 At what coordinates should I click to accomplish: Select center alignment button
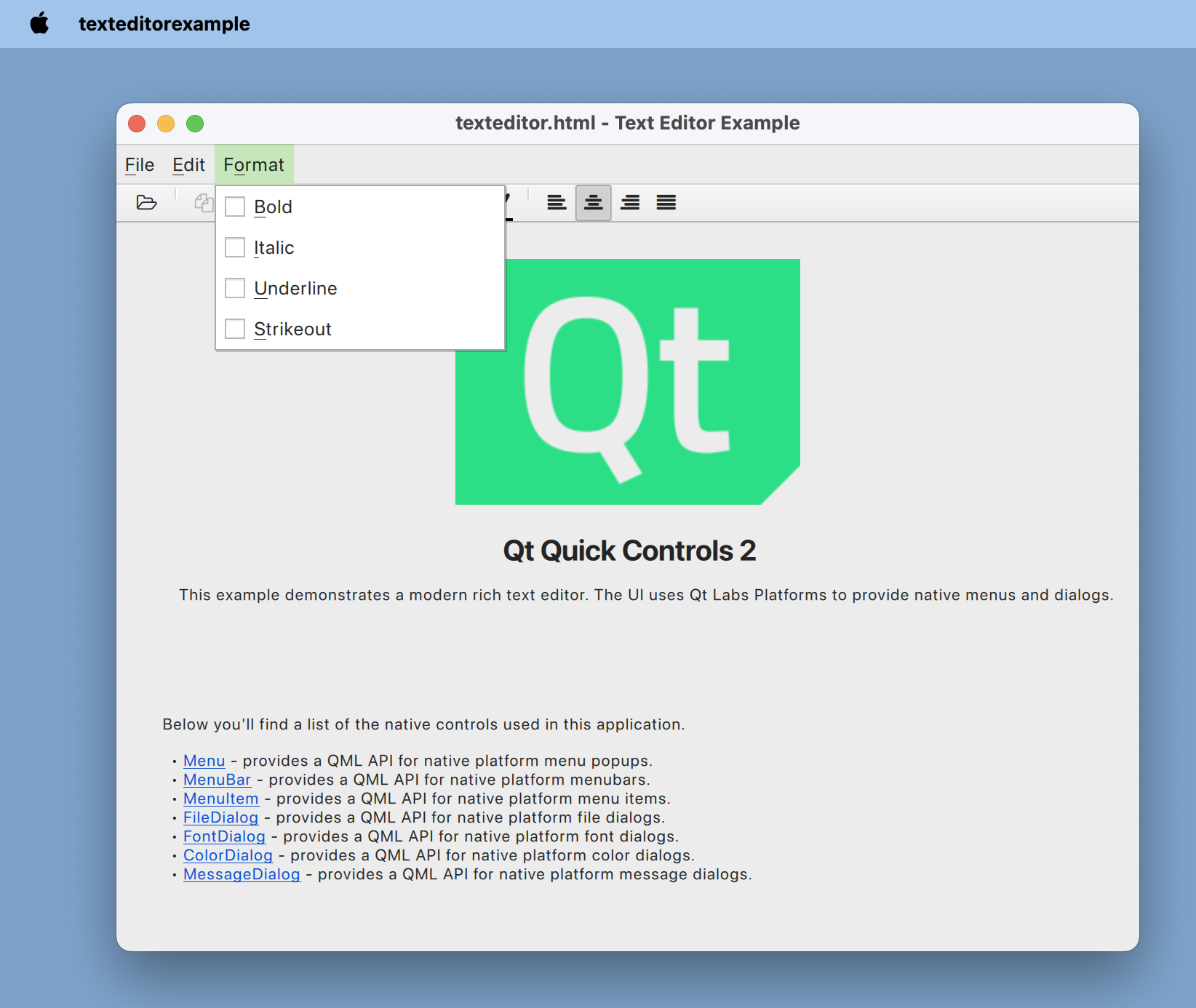[593, 202]
